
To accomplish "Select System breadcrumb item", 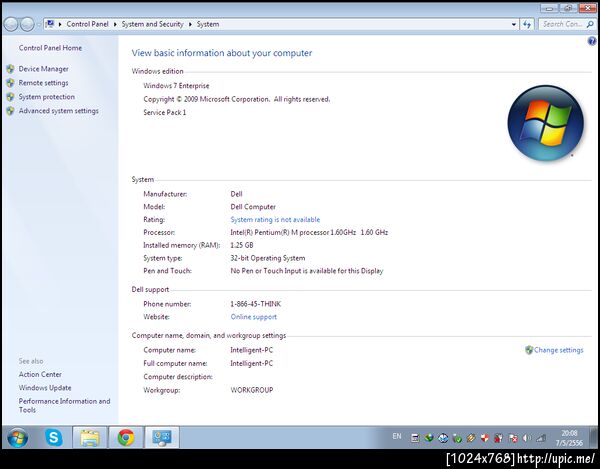I will pyautogui.click(x=208, y=24).
